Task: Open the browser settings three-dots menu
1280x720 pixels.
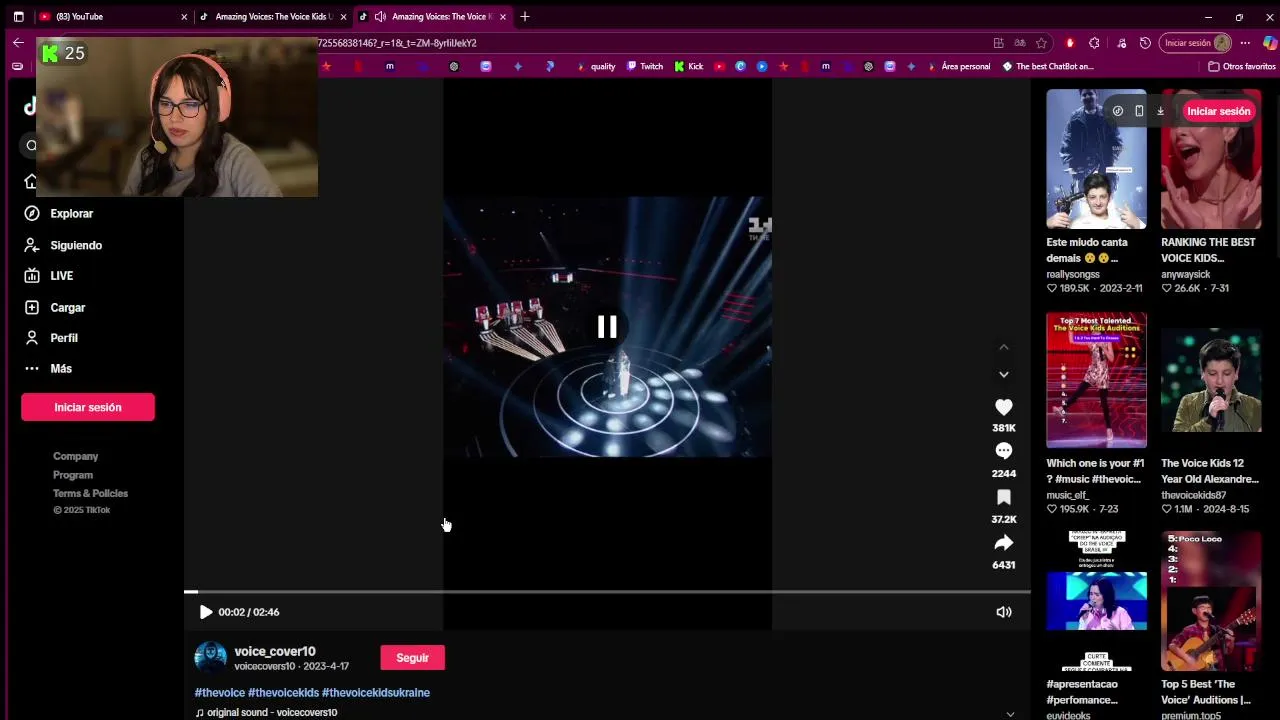Action: [1245, 43]
